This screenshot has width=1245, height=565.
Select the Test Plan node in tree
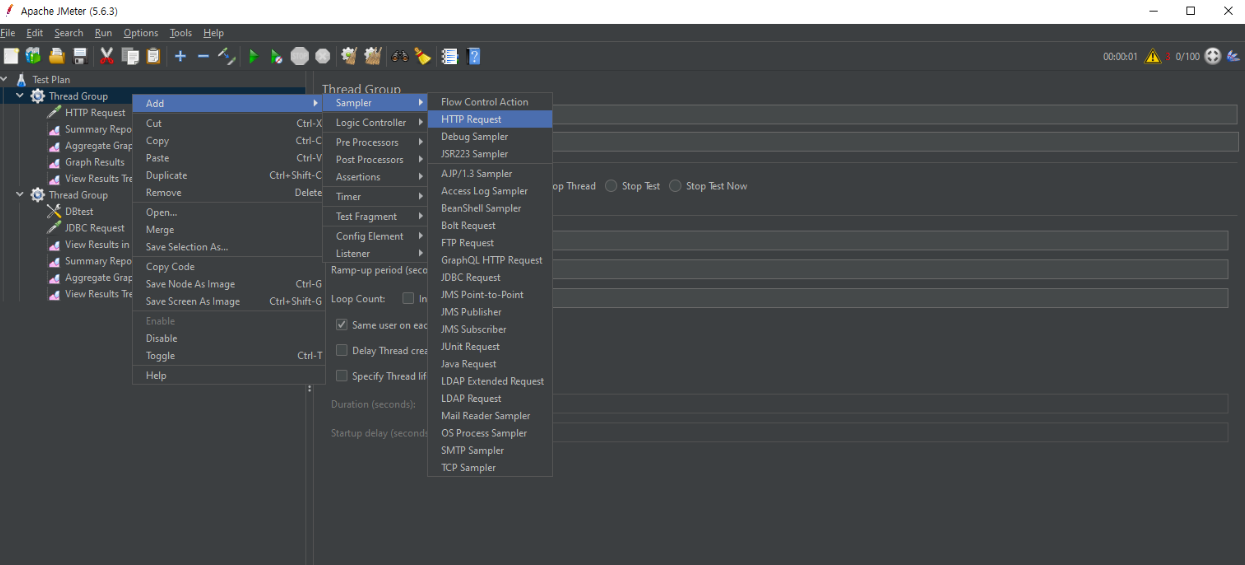click(x=51, y=79)
